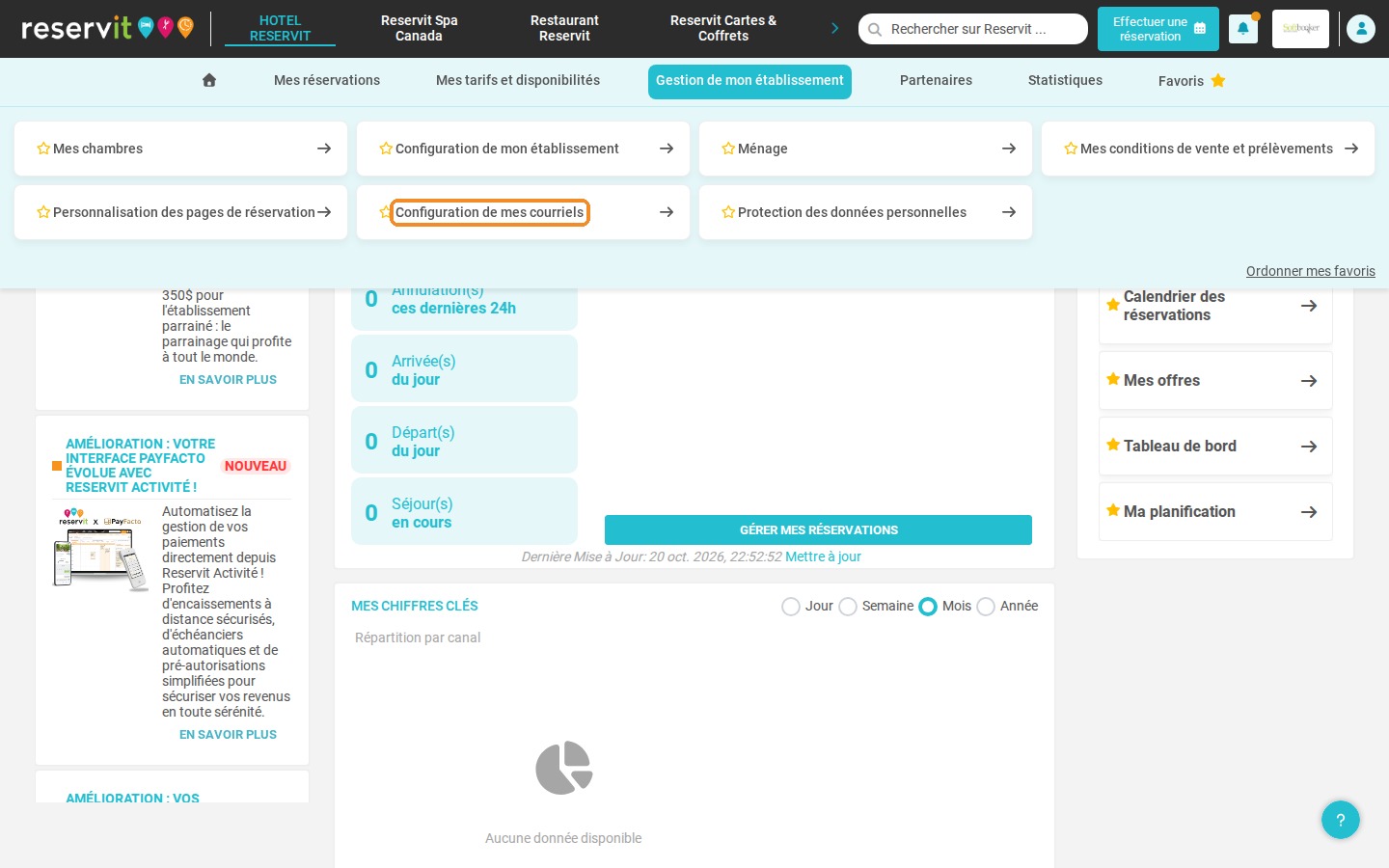Click the star beside Favoris menu

(1218, 80)
